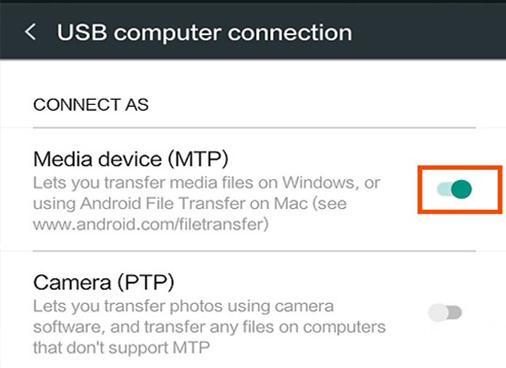This screenshot has width=506, height=368.
Task: Tap the green knob of the MTP switch
Action: pos(462,189)
